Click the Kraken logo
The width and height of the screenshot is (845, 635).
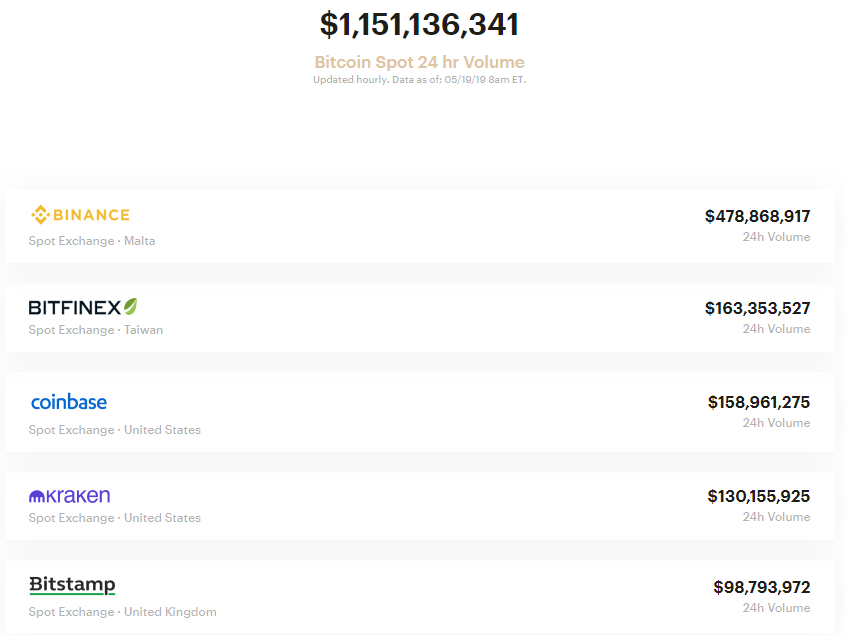click(69, 496)
